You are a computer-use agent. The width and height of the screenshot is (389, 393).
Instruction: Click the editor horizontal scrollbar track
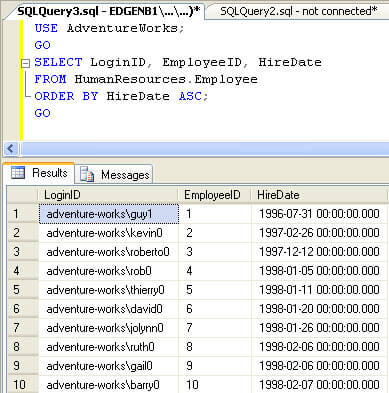(x=204, y=148)
